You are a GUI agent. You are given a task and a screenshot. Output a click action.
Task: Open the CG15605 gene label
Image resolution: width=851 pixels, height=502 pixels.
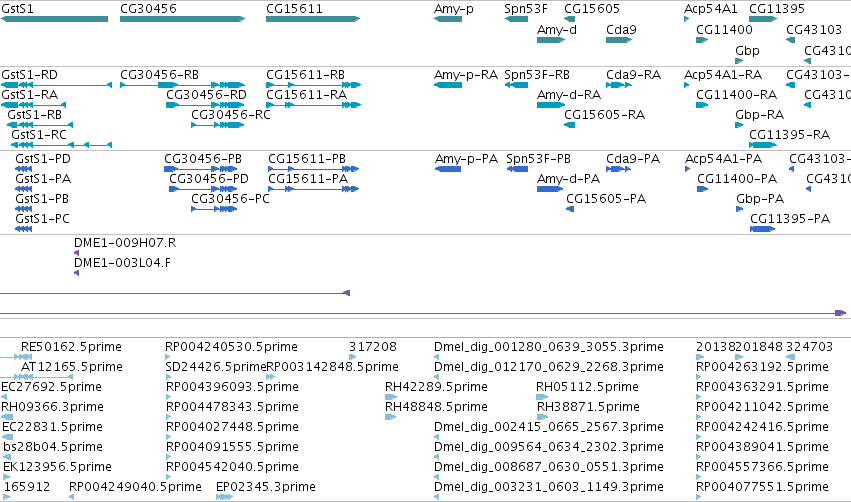[592, 9]
